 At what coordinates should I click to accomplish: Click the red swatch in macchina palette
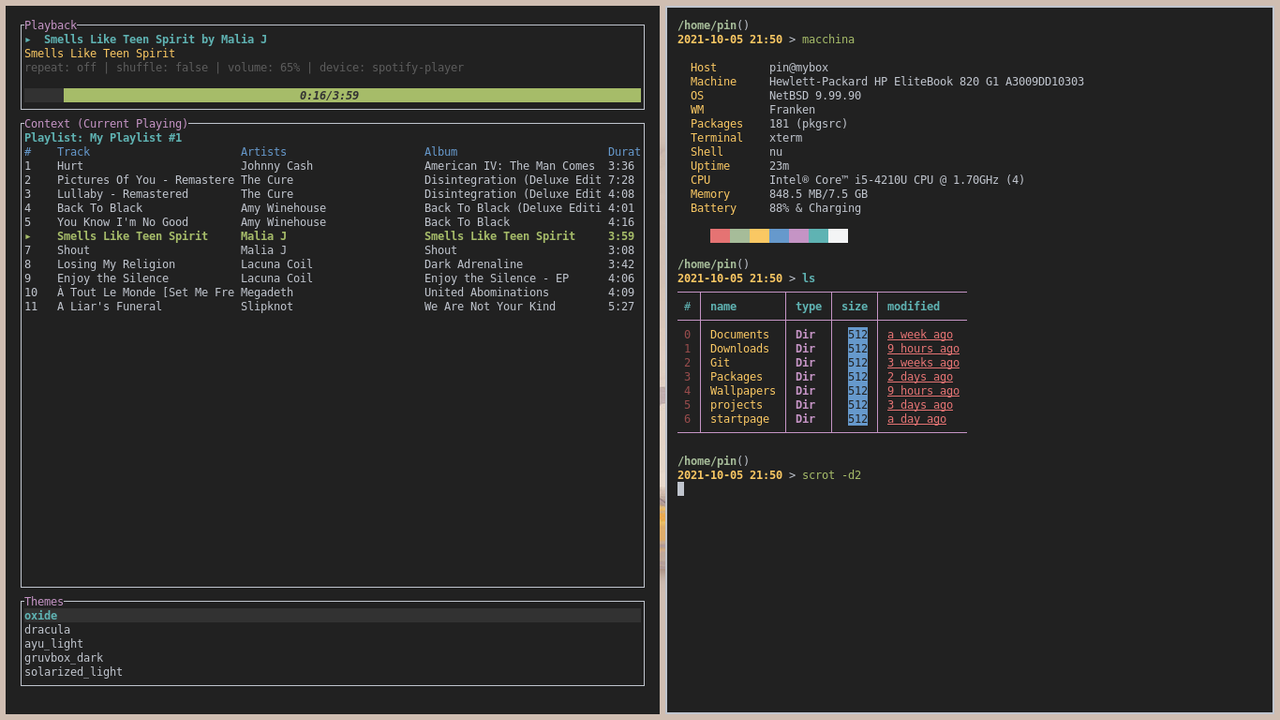coord(720,236)
